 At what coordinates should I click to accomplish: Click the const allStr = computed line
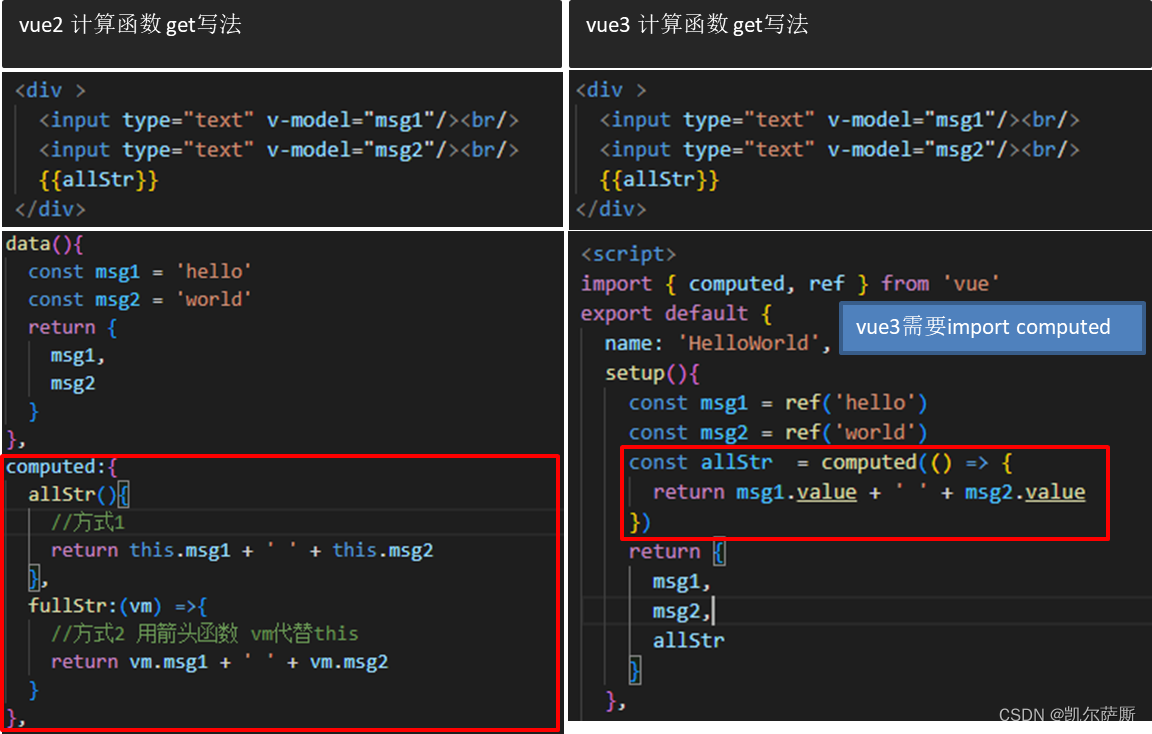tap(815, 462)
